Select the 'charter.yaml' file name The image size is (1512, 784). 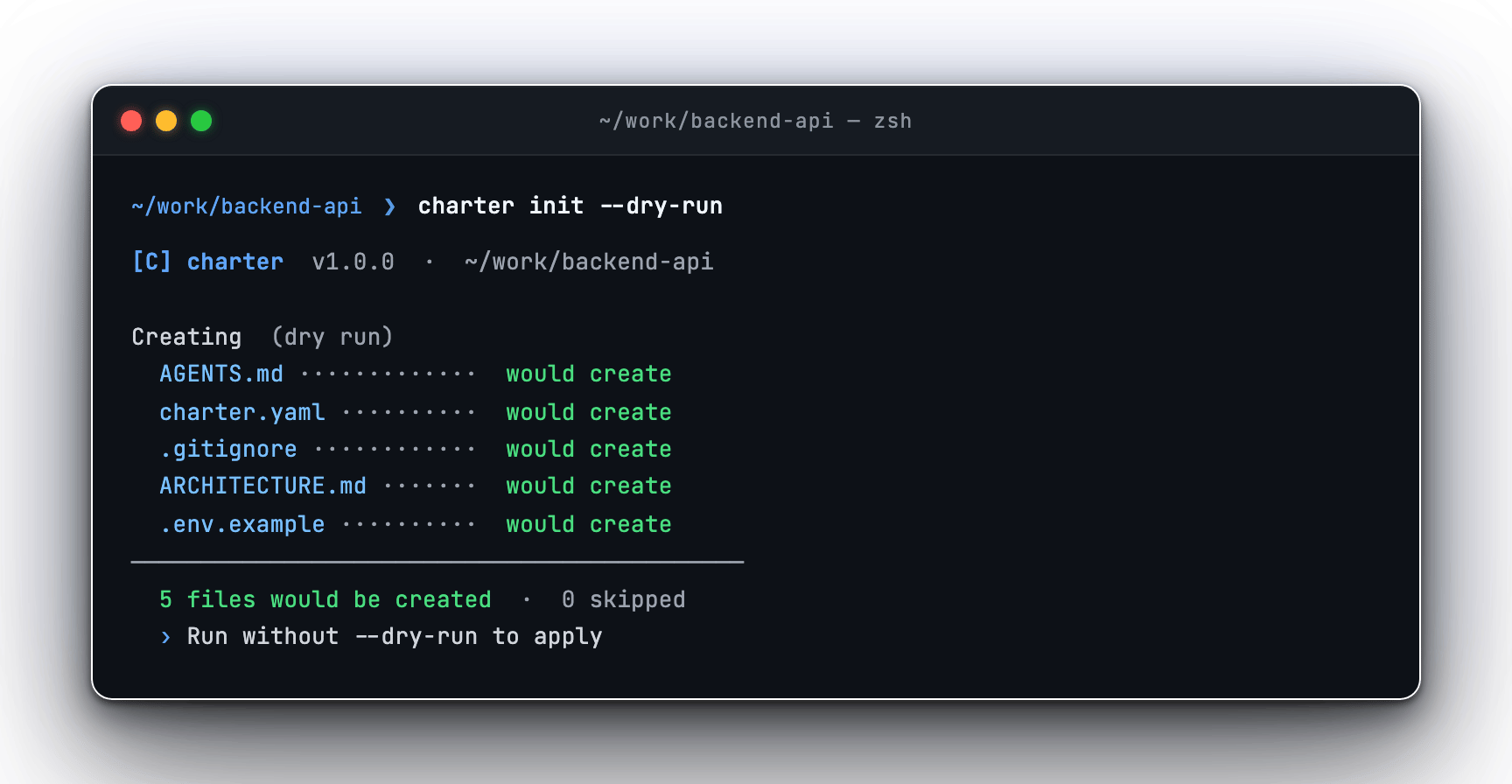tap(242, 412)
